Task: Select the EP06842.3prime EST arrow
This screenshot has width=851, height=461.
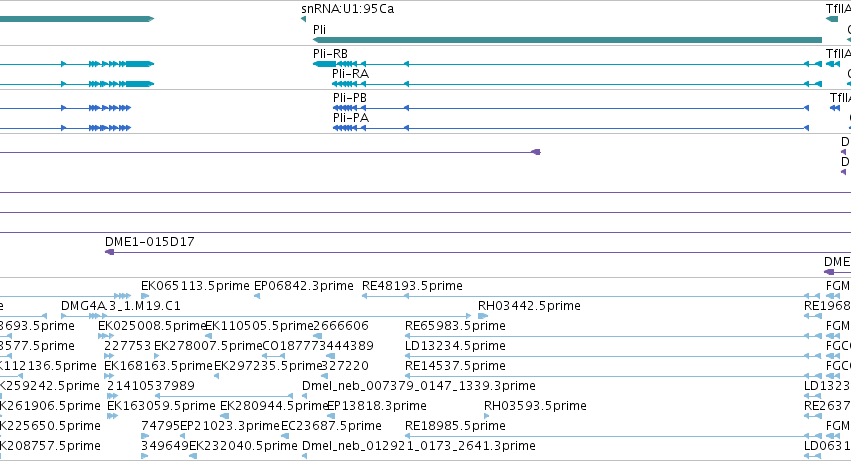Action: point(257,296)
